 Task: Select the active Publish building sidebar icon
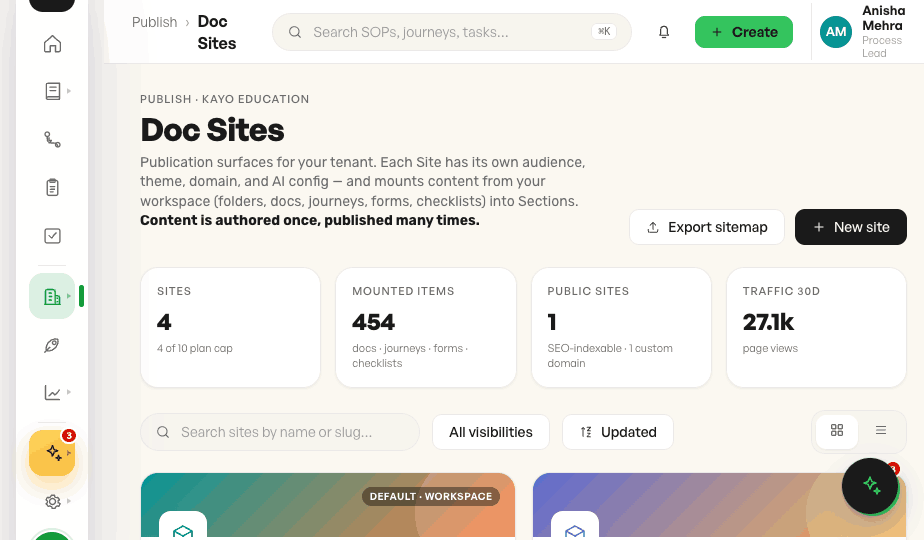(52, 296)
